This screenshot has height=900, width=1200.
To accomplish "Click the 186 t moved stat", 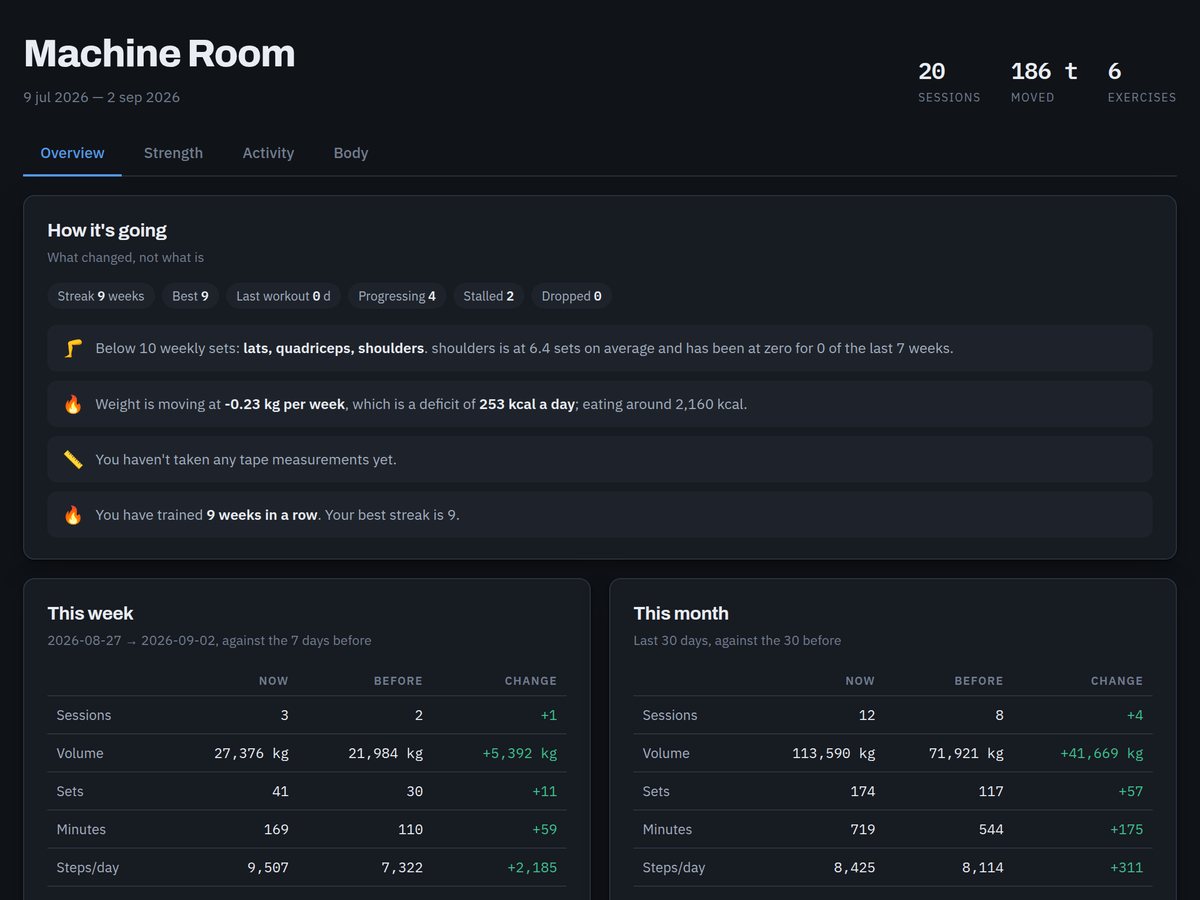I will 1044,81.
